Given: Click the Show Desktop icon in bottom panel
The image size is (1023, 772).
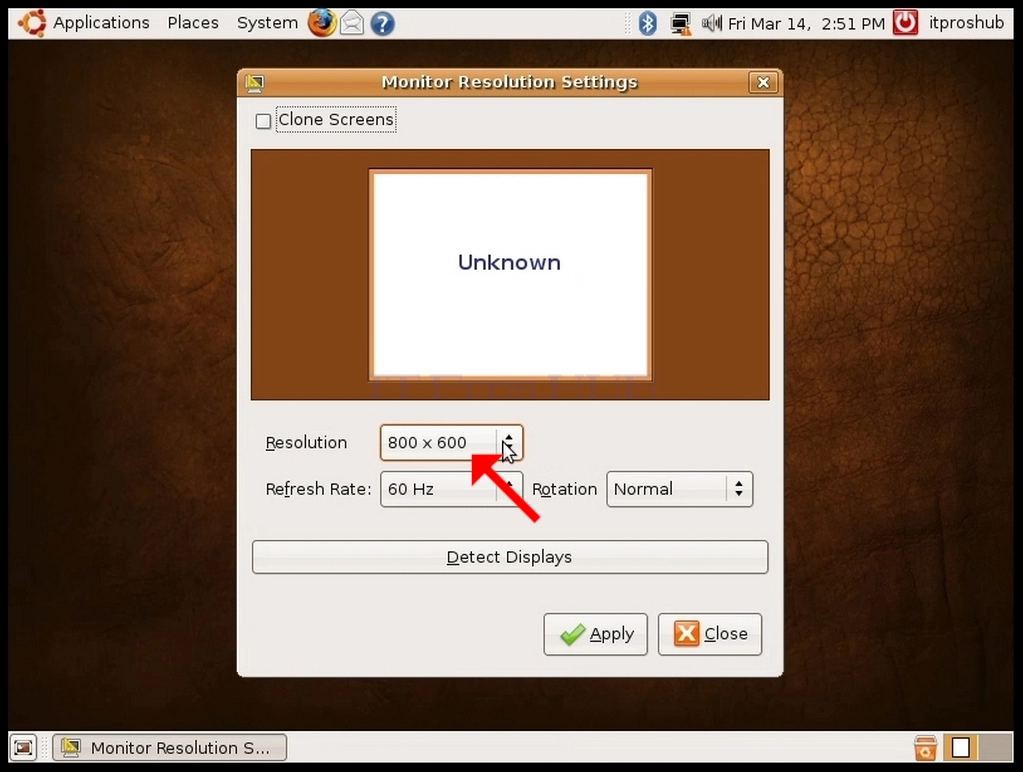Looking at the screenshot, I should (23, 747).
